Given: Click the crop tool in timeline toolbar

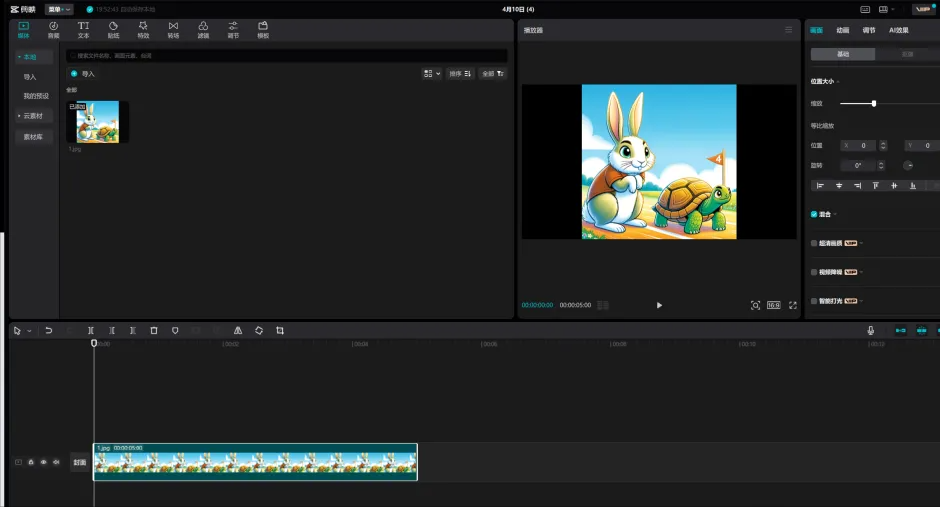Looking at the screenshot, I should click(x=280, y=330).
